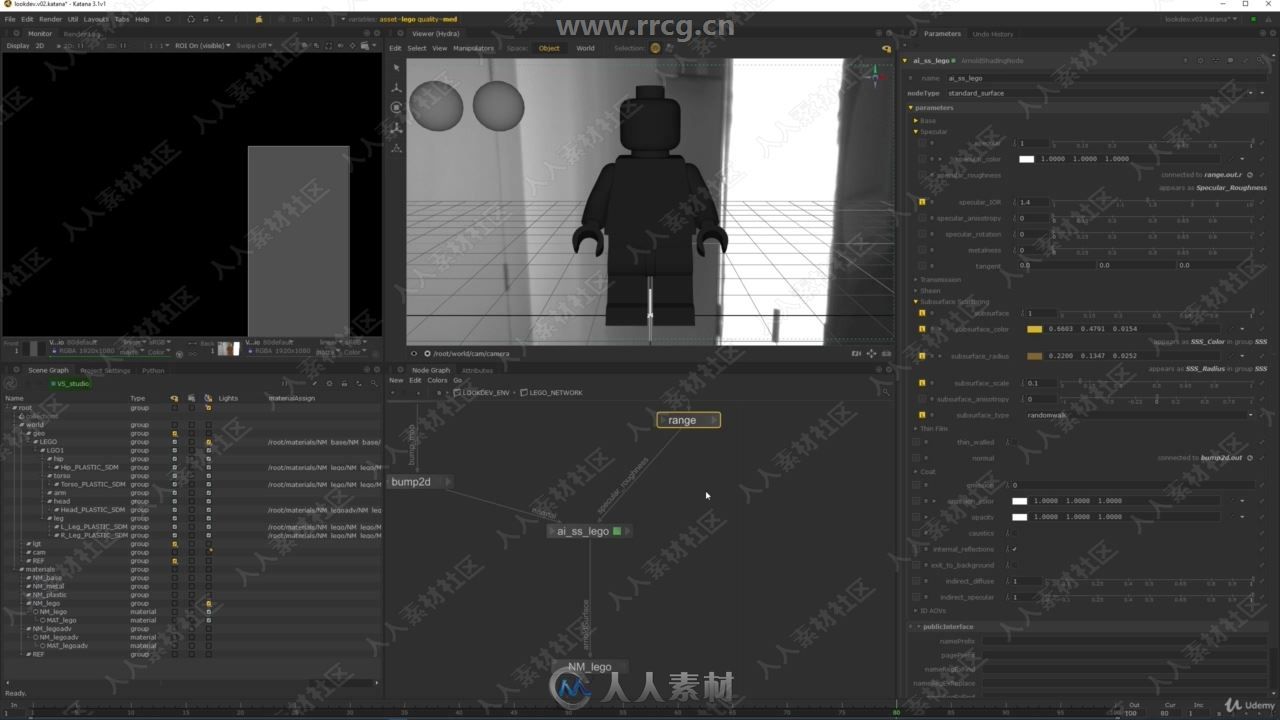1280x720 pixels.
Task: Switch to the Undo History tab
Action: tap(992, 34)
